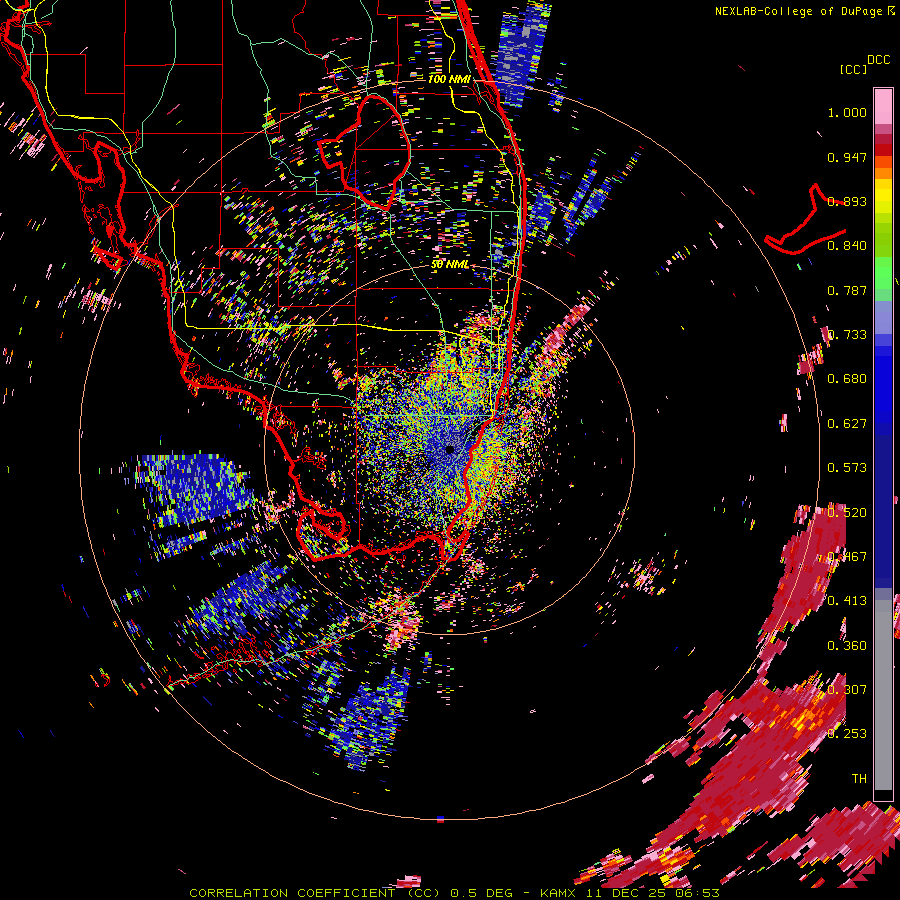900x900 pixels.
Task: Click the TH threshold label
Action: 859,779
